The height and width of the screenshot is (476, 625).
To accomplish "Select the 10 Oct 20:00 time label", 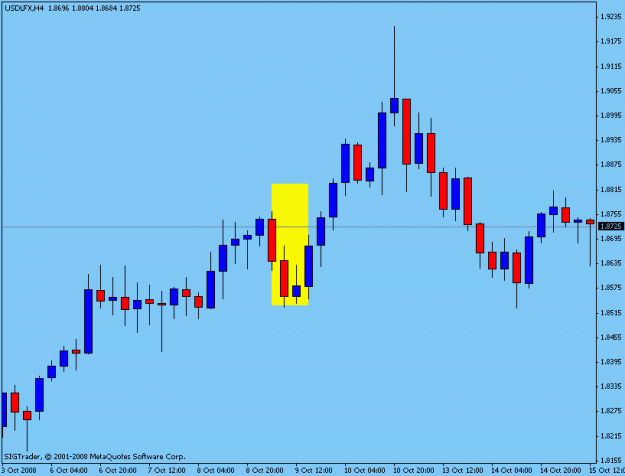I will [414, 470].
